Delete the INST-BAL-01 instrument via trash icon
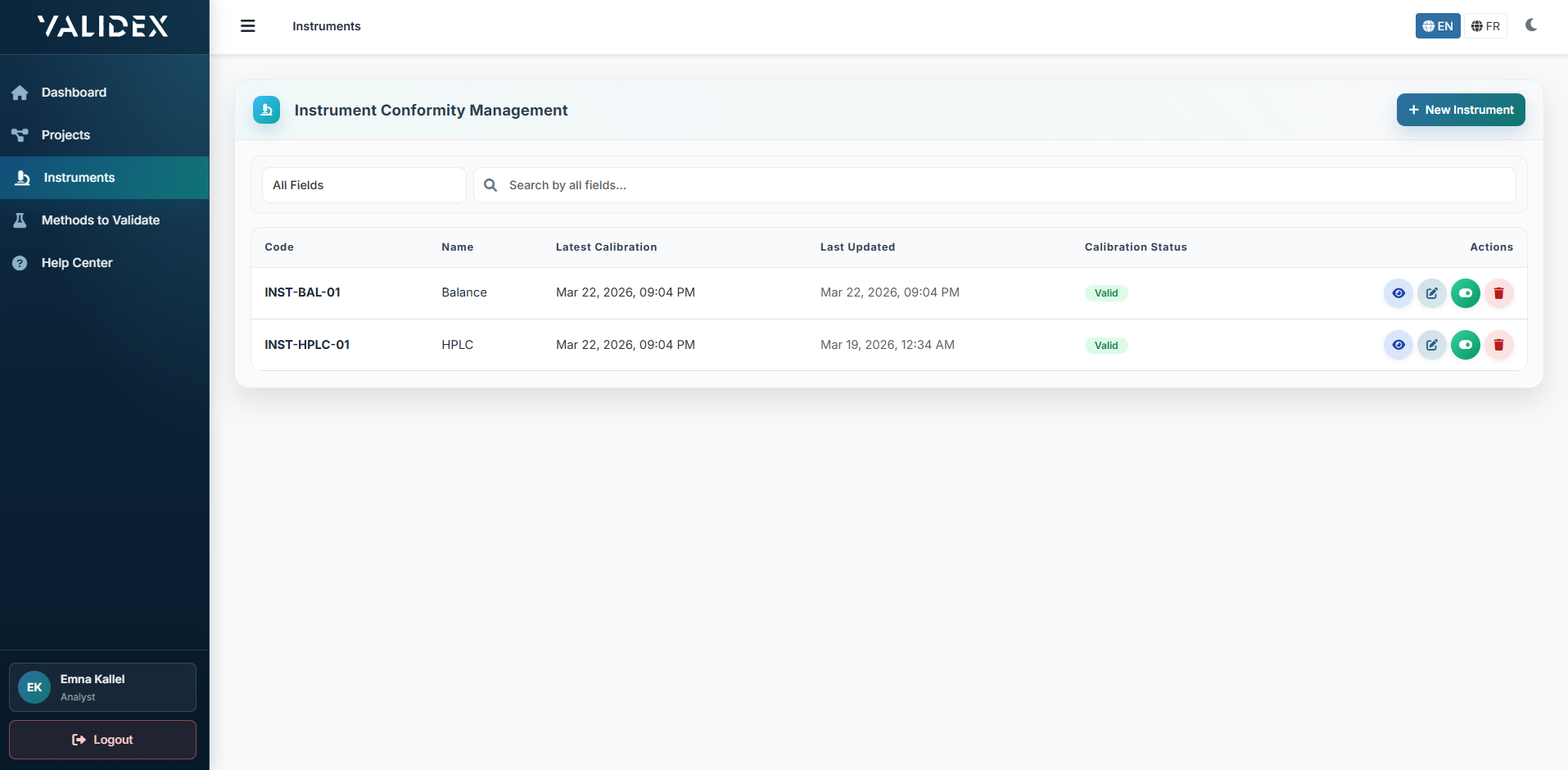This screenshot has height=770, width=1568. coord(1498,293)
